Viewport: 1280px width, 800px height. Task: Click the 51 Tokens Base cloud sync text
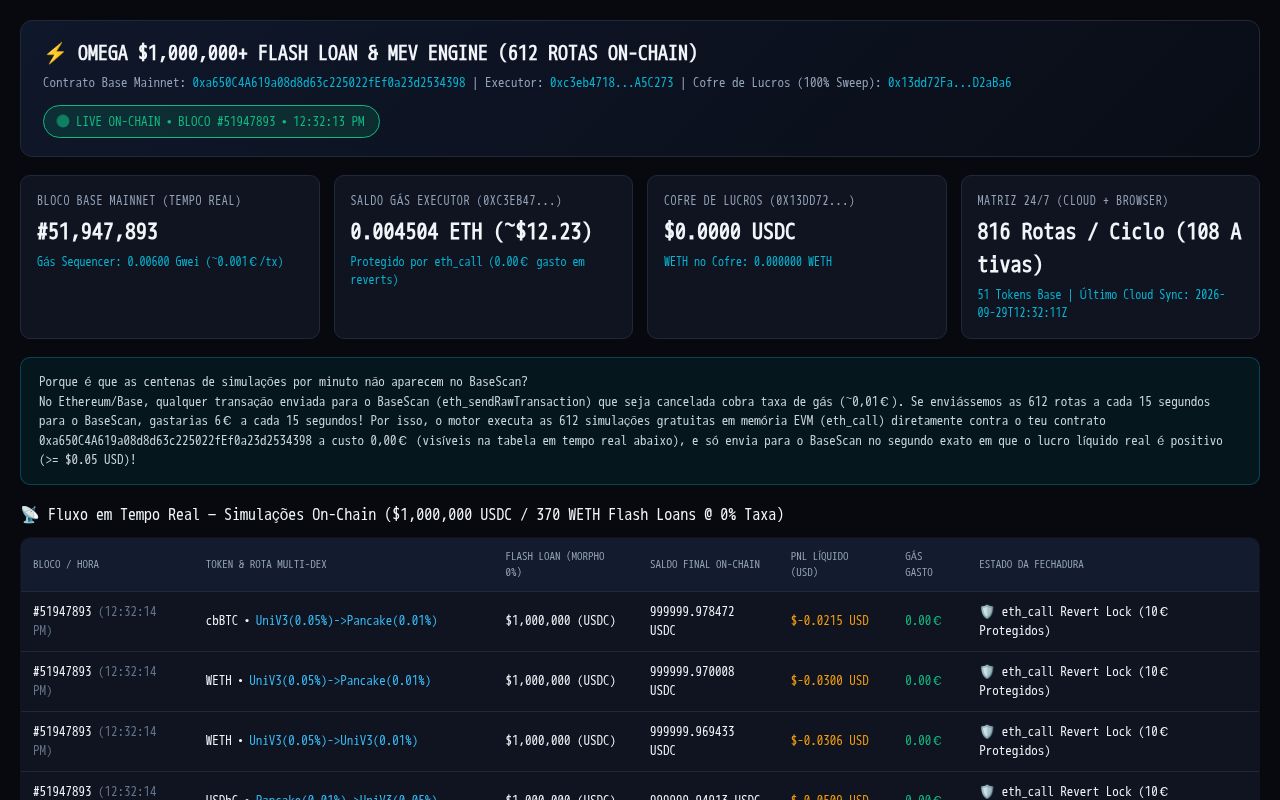click(1101, 303)
